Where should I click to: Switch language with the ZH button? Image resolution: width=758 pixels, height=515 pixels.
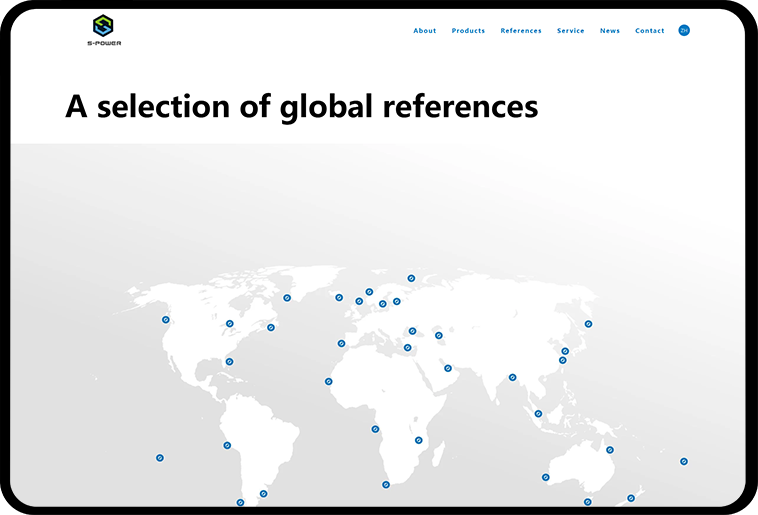coord(684,30)
